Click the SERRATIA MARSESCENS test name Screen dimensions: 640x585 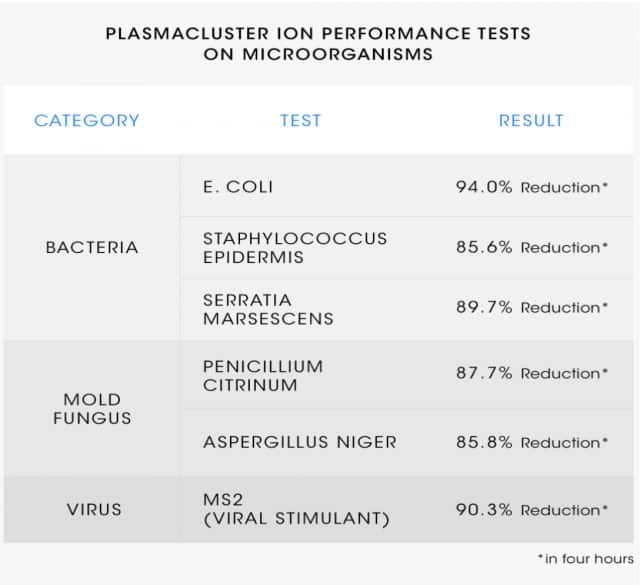coord(268,309)
